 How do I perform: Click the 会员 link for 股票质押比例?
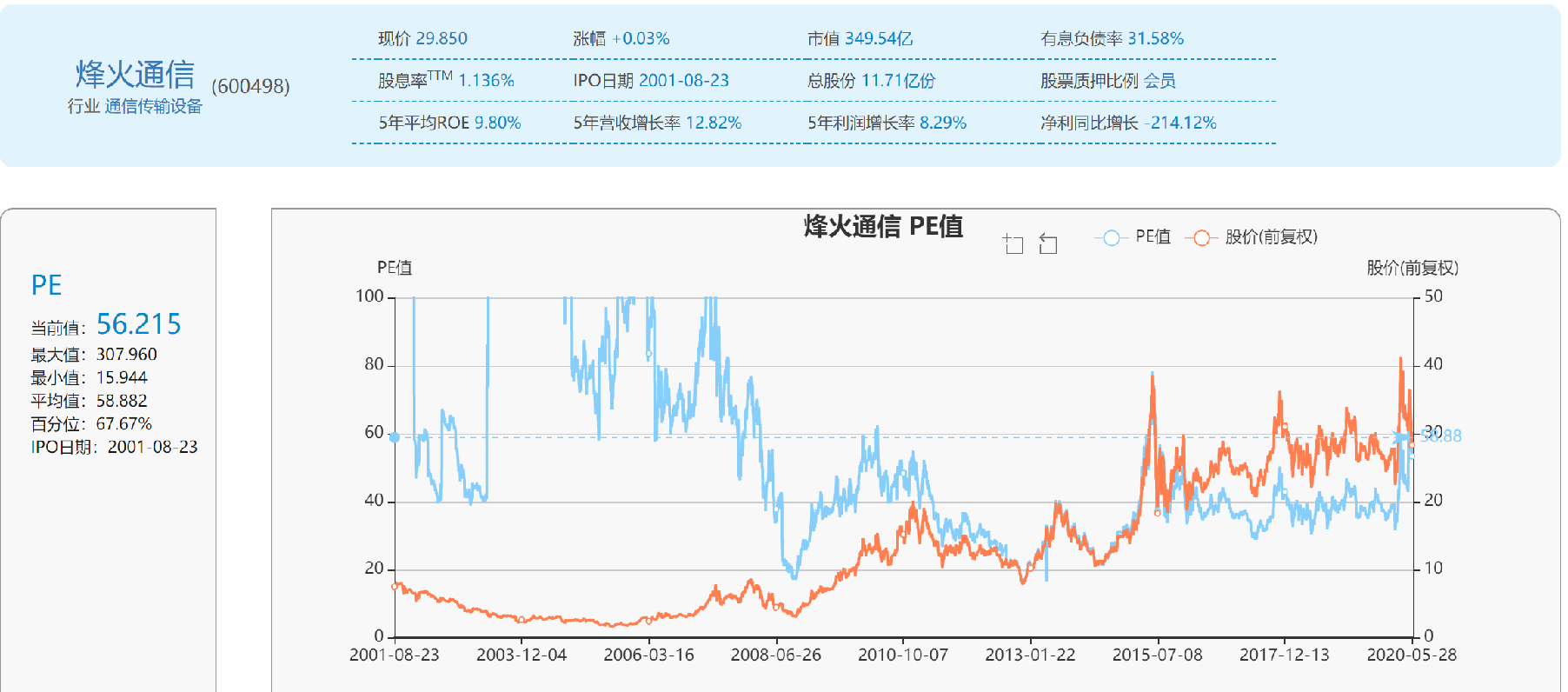point(1159,81)
